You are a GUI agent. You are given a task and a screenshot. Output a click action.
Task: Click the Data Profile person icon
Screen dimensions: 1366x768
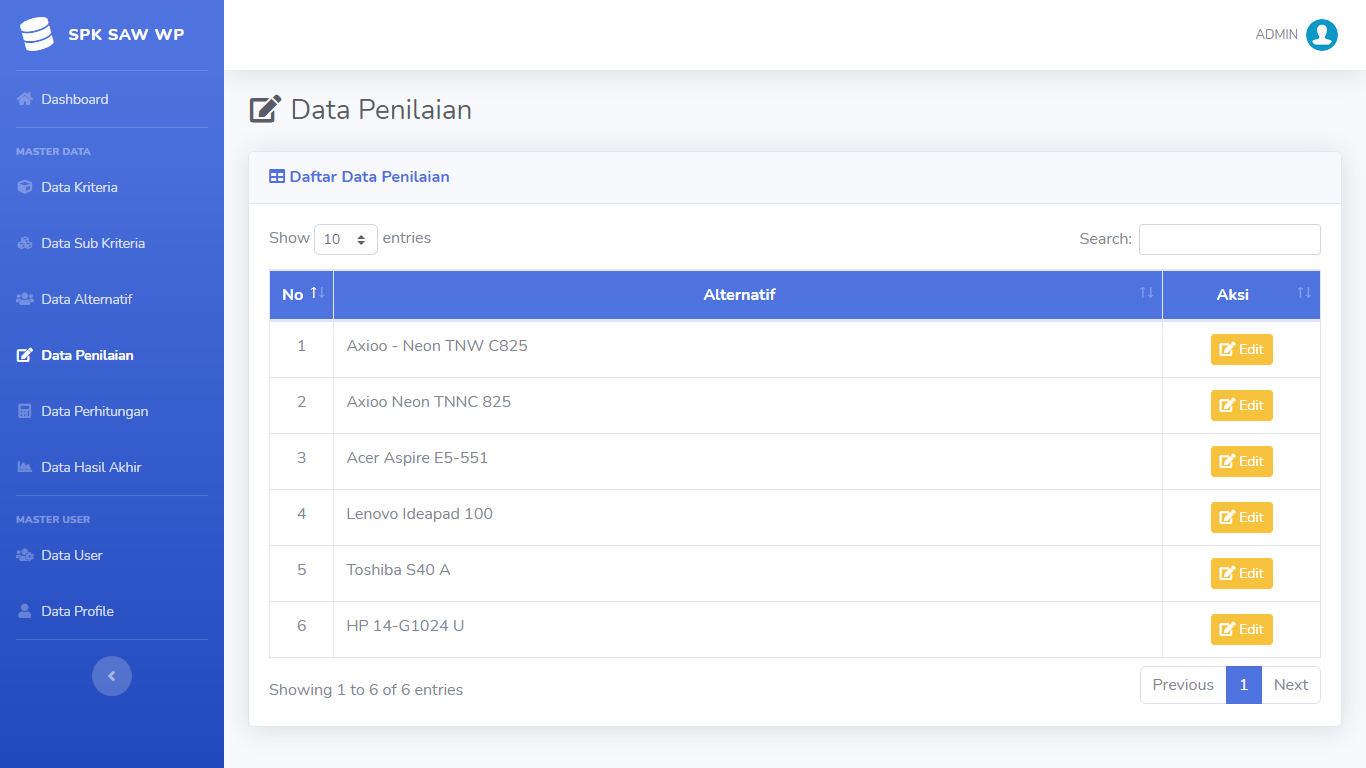pos(25,611)
